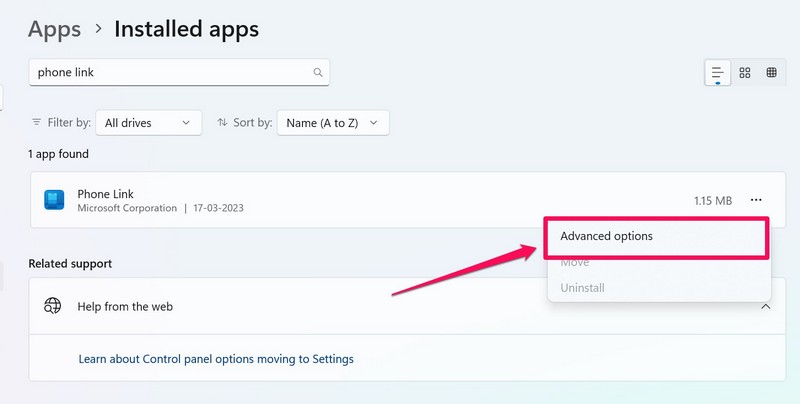Open the Learn about Control panel options link

click(x=216, y=358)
